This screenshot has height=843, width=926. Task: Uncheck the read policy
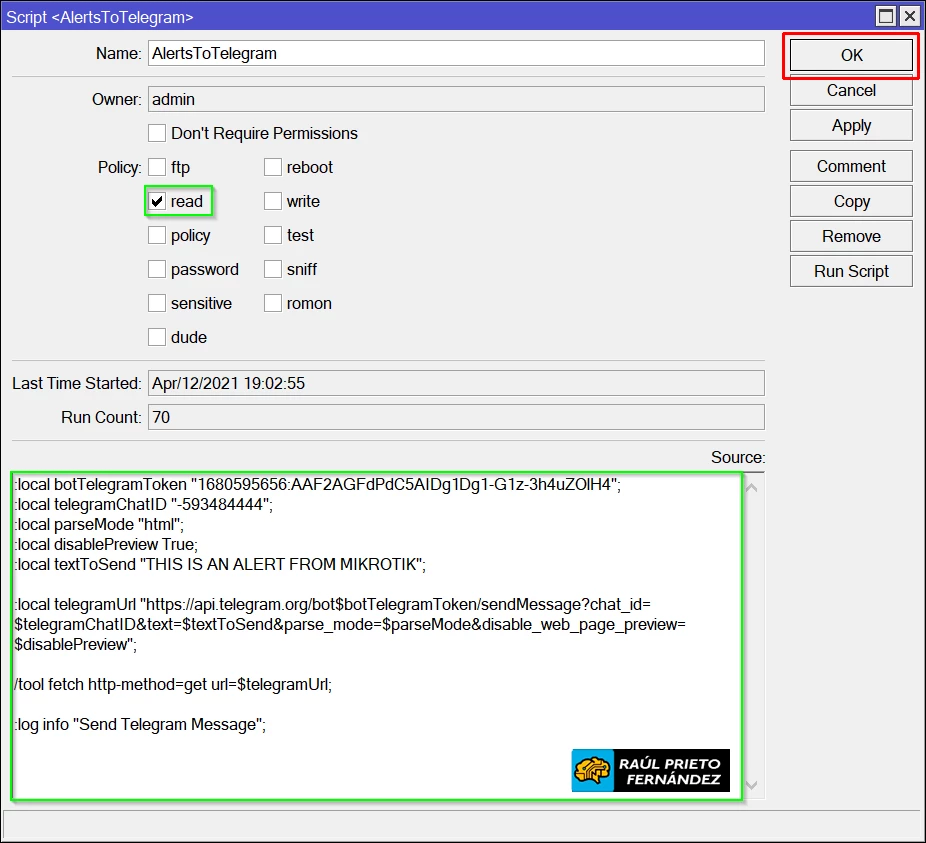(157, 201)
